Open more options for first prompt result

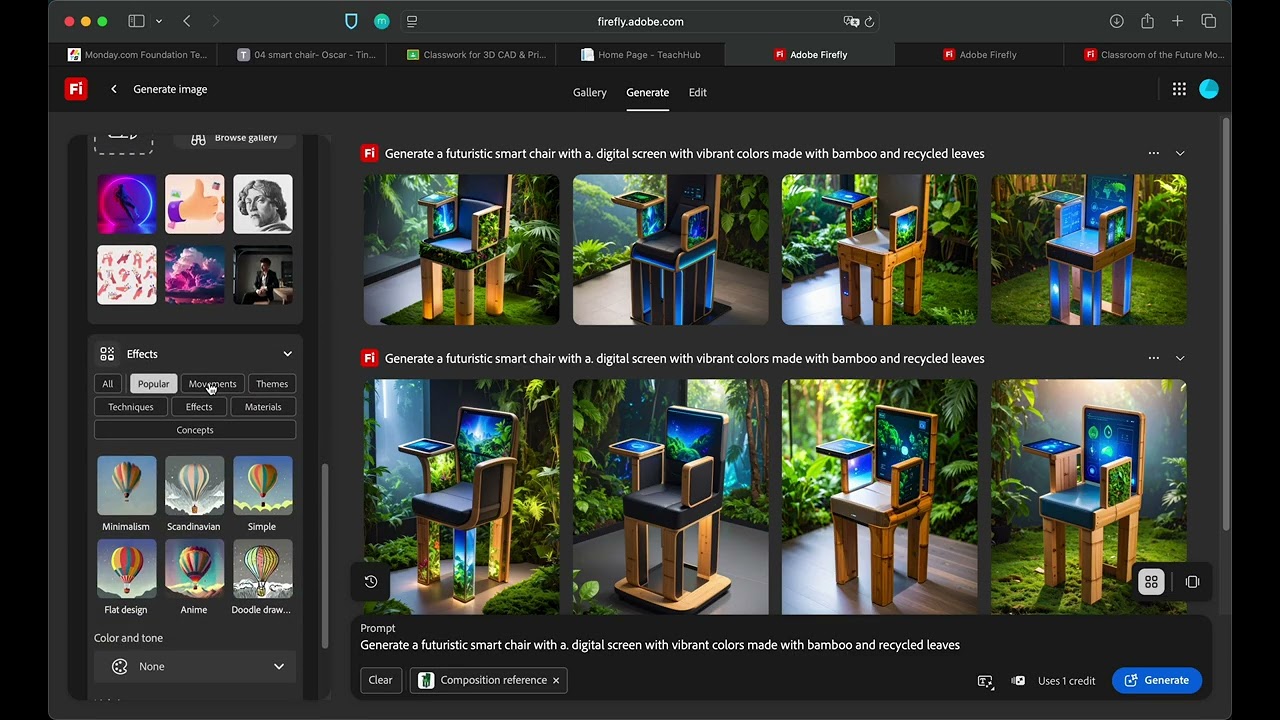point(1154,153)
